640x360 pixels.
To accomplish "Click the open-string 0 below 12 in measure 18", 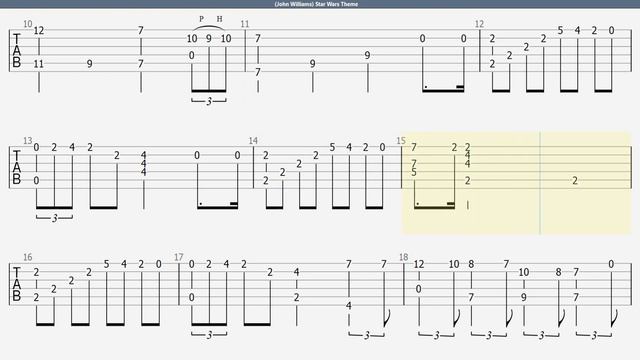I will 418,289.
